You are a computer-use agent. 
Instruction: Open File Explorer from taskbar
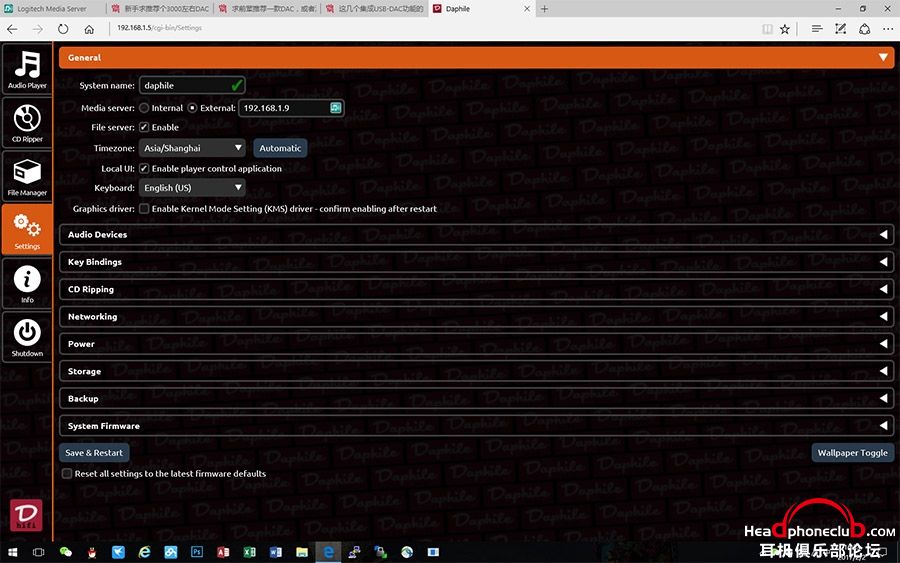point(302,552)
